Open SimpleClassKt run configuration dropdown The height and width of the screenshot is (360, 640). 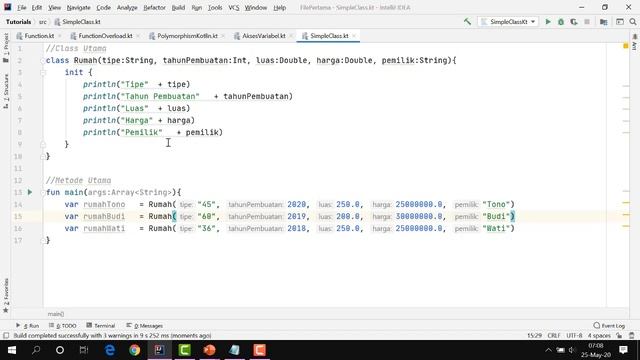tap(509, 22)
